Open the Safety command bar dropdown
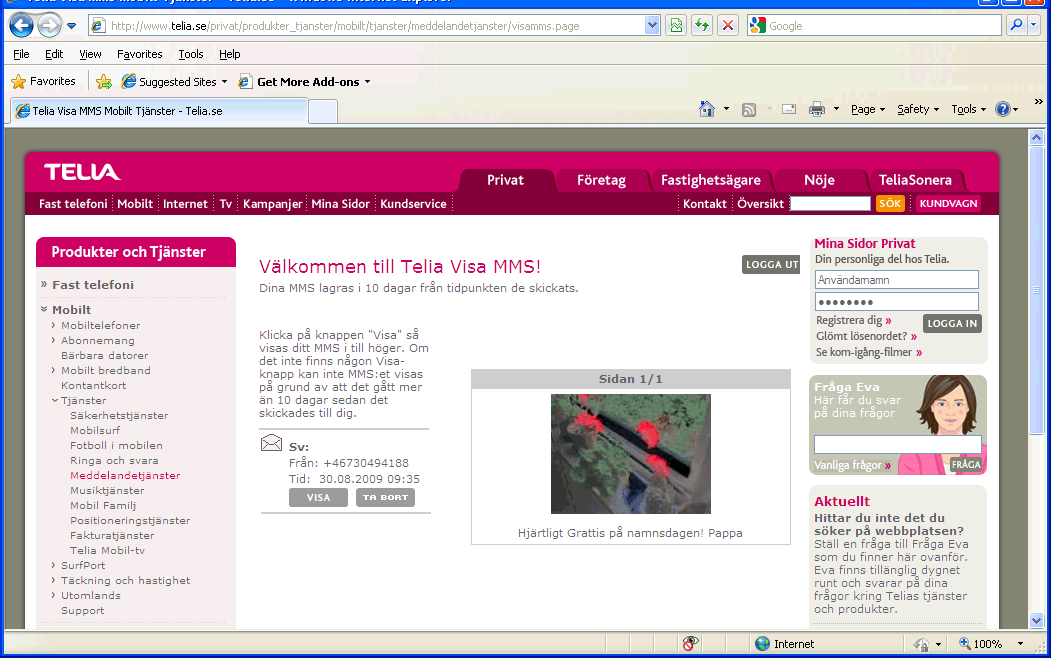Viewport: 1051px width, 658px height. [x=918, y=109]
